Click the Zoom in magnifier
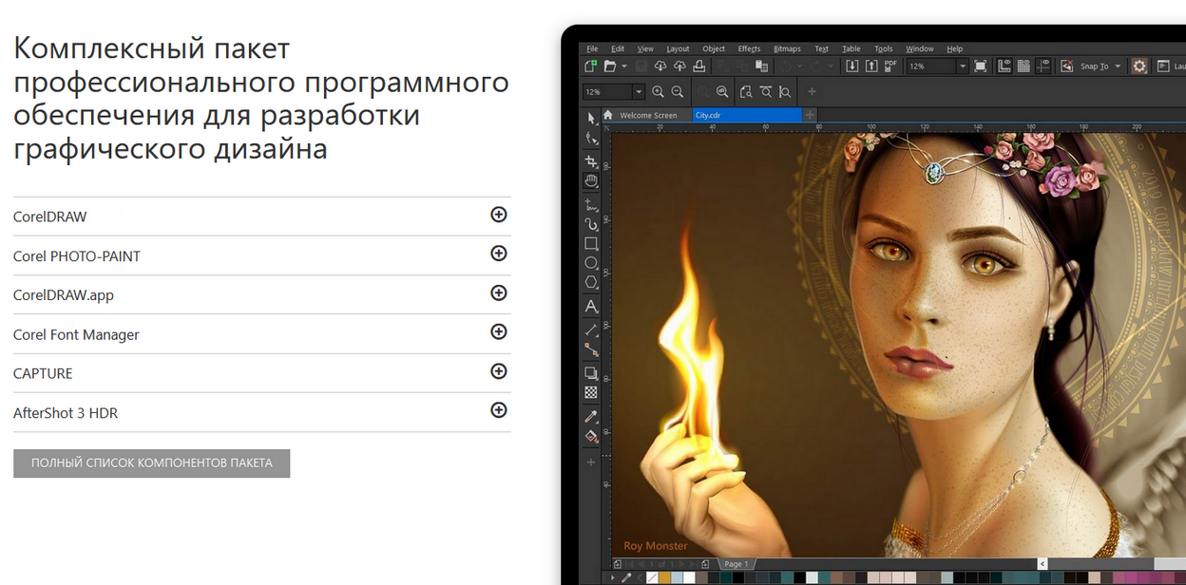Image resolution: width=1186 pixels, height=585 pixels. (x=658, y=92)
